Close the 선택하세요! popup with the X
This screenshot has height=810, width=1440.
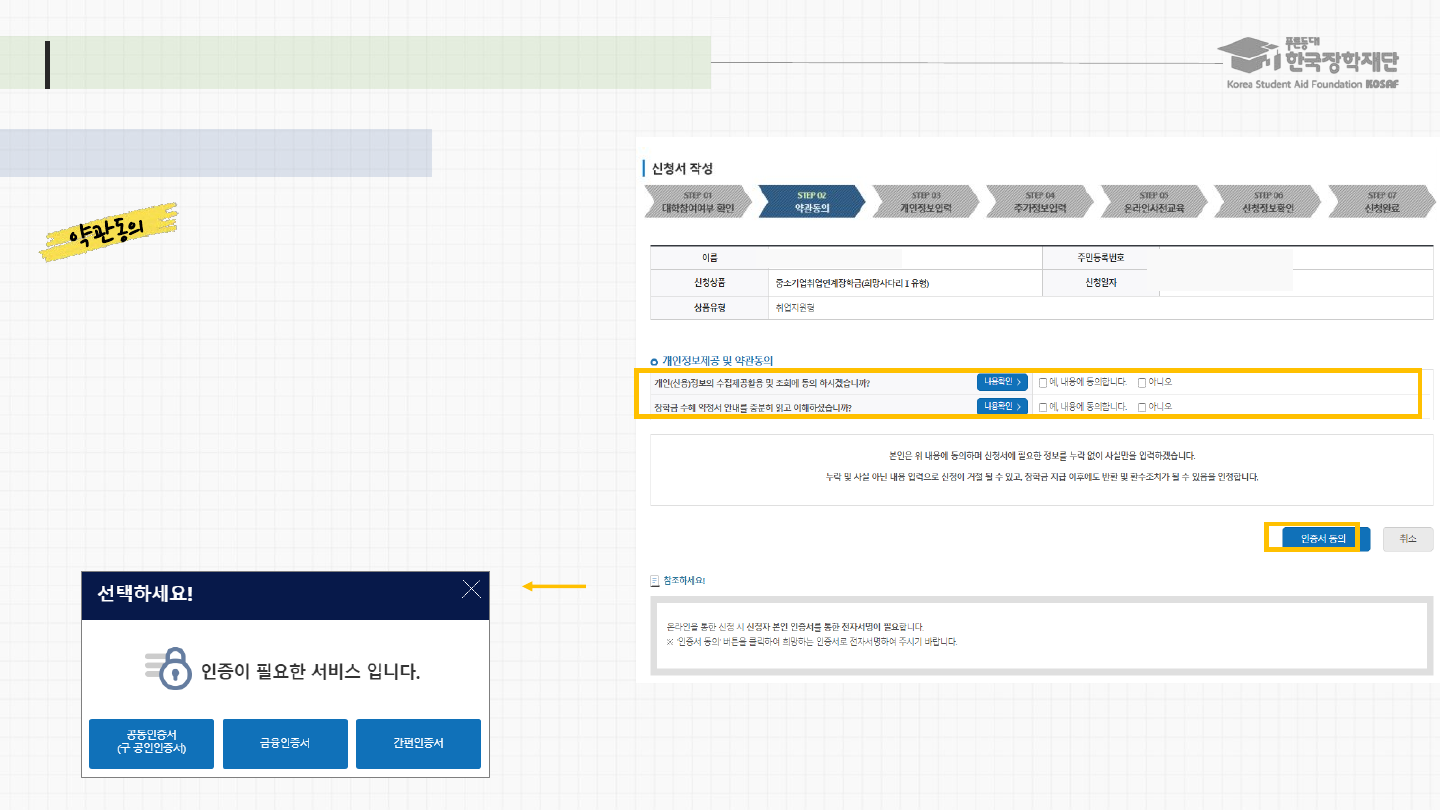(x=471, y=589)
